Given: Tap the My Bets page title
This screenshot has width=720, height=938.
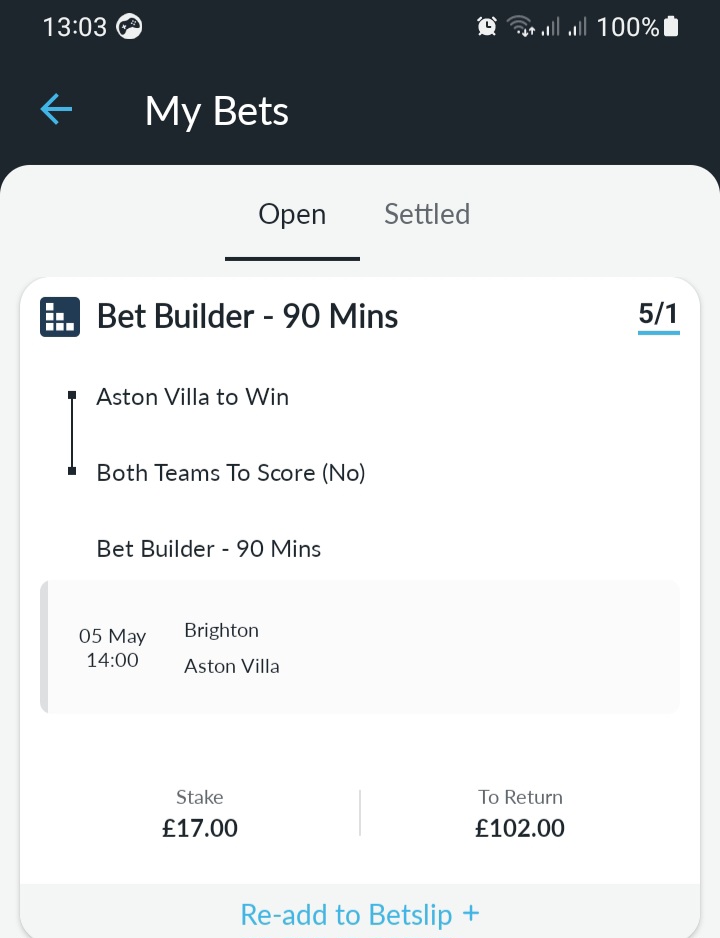Looking at the screenshot, I should pyautogui.click(x=217, y=112).
